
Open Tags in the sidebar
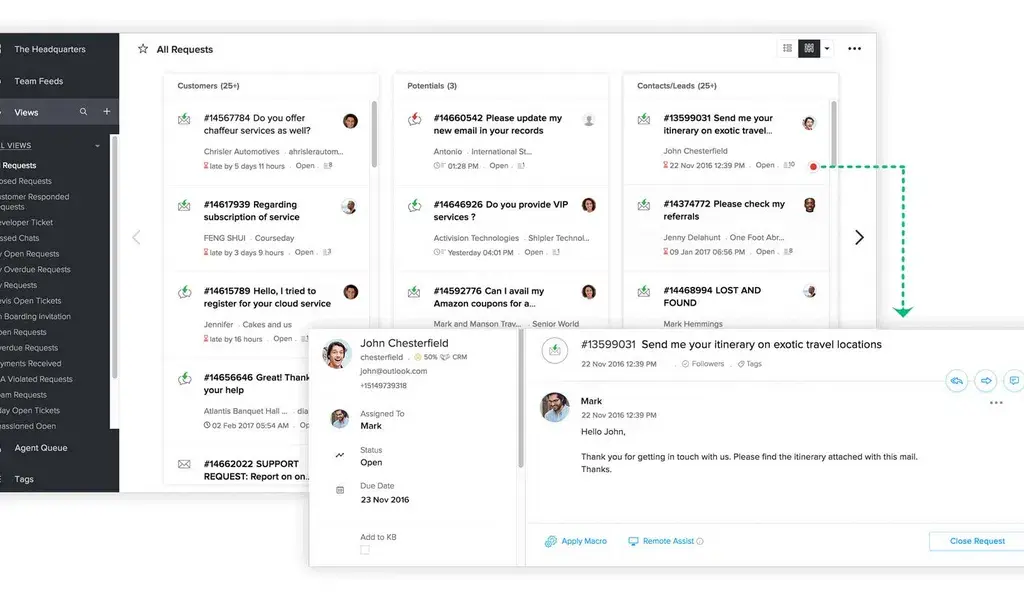pos(24,479)
